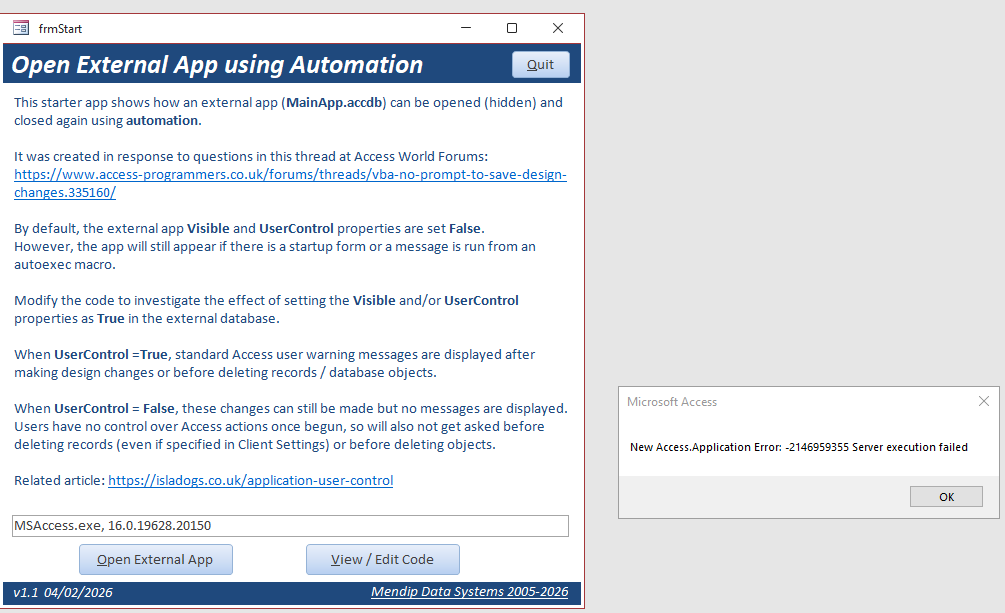
Task: Click OK in Microsoft Access error dialog
Action: (x=946, y=496)
